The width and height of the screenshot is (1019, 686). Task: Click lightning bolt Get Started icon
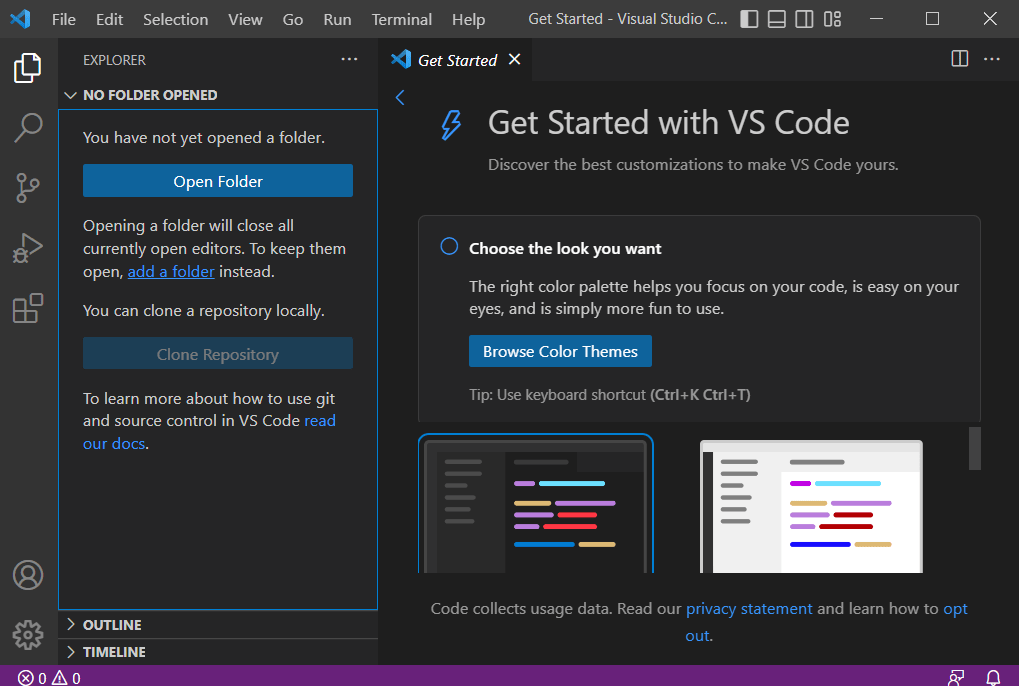point(451,125)
